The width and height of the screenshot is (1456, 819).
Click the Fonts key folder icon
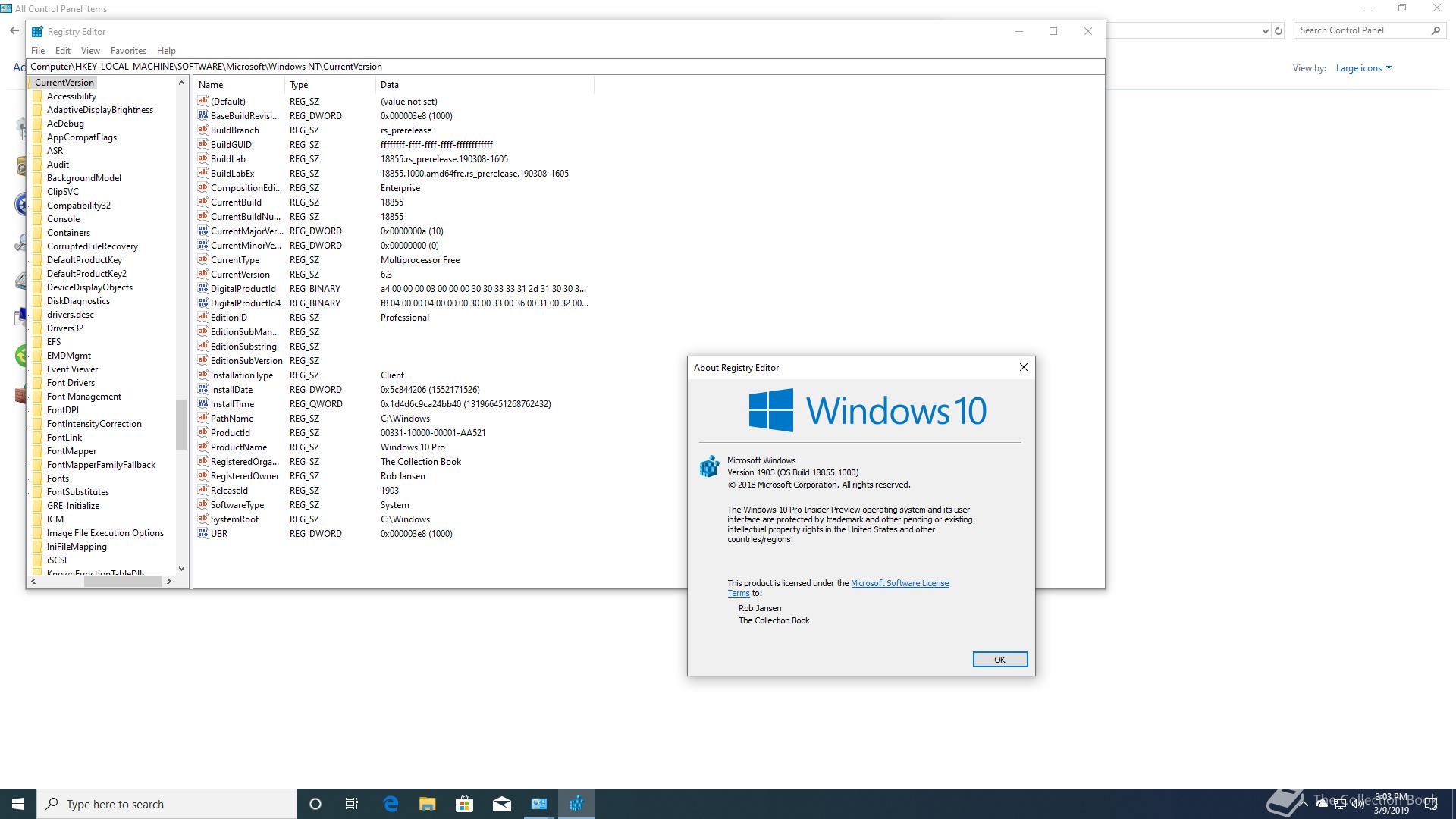click(38, 479)
